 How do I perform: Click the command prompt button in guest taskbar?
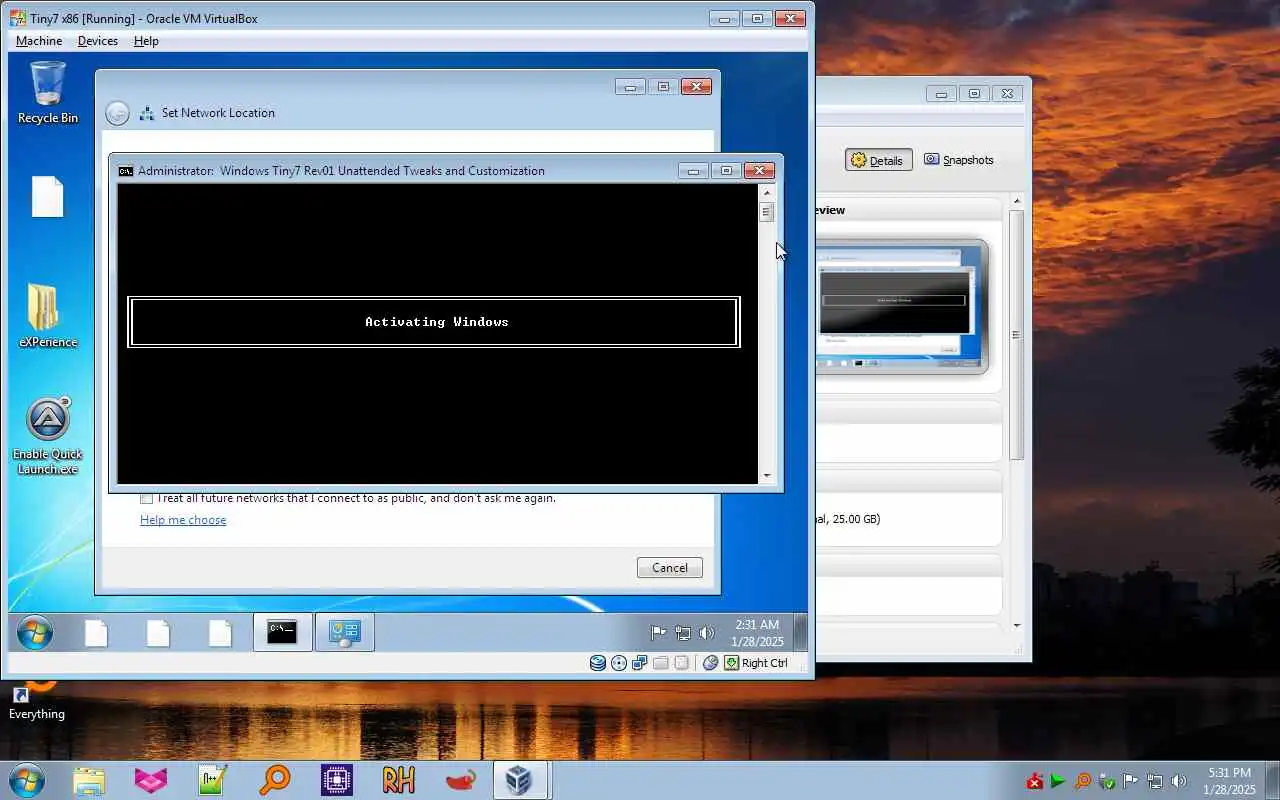(282, 633)
